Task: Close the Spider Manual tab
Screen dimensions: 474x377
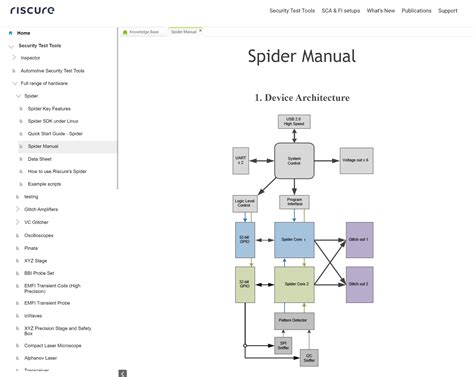Action: 200,31
